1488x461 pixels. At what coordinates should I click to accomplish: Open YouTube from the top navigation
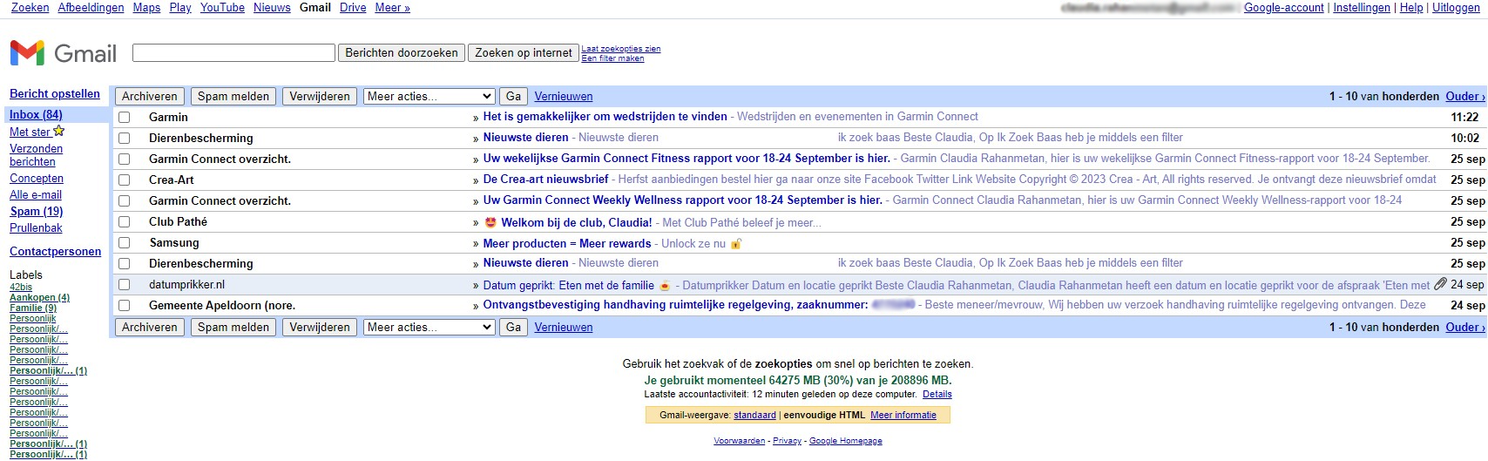(x=222, y=7)
